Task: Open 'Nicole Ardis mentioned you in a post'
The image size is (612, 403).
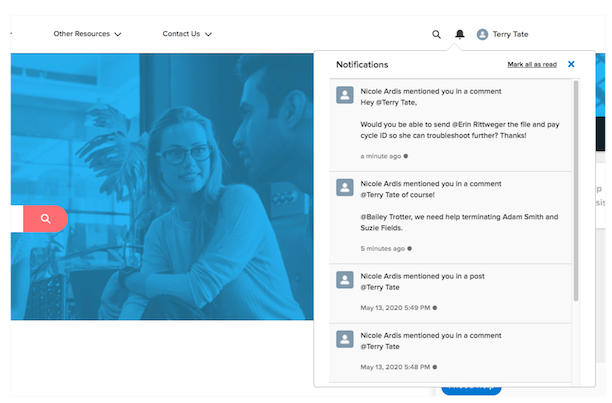Action: (450, 294)
